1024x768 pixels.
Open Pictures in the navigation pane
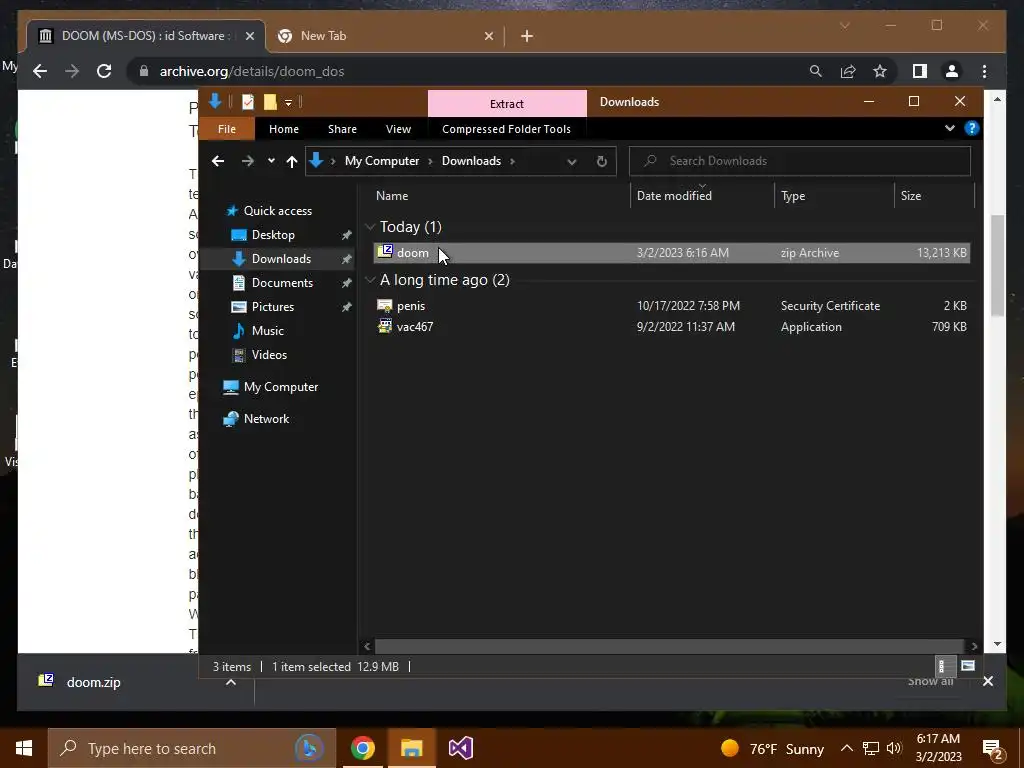click(272, 307)
